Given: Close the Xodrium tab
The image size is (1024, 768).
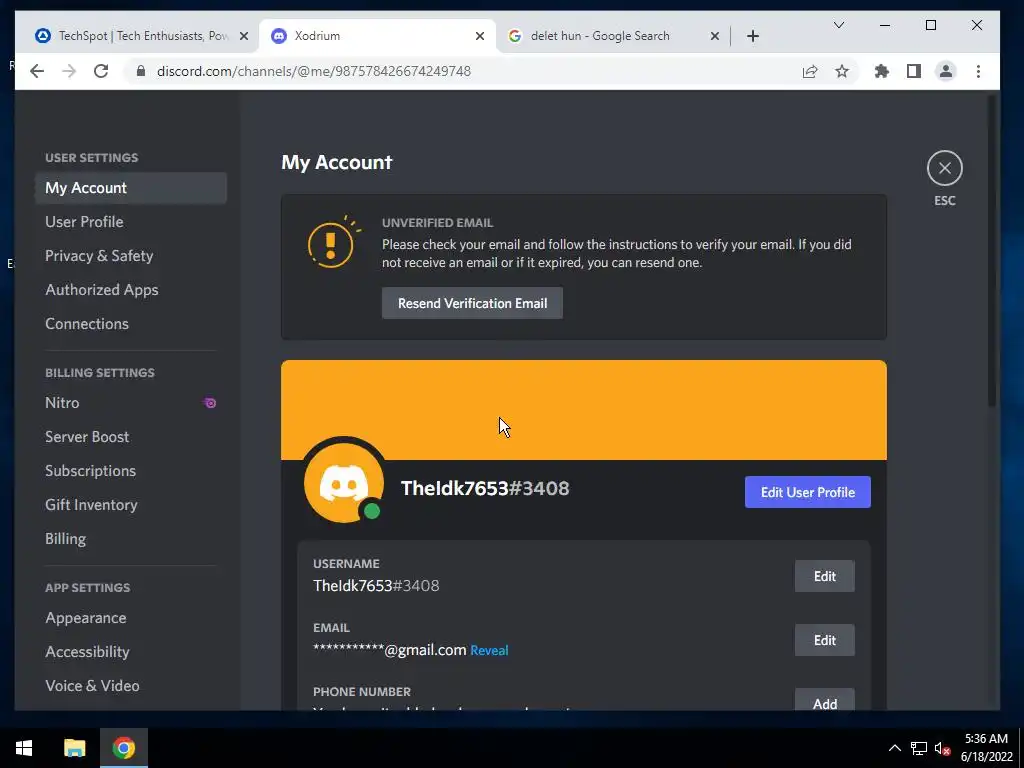Looking at the screenshot, I should click(479, 36).
